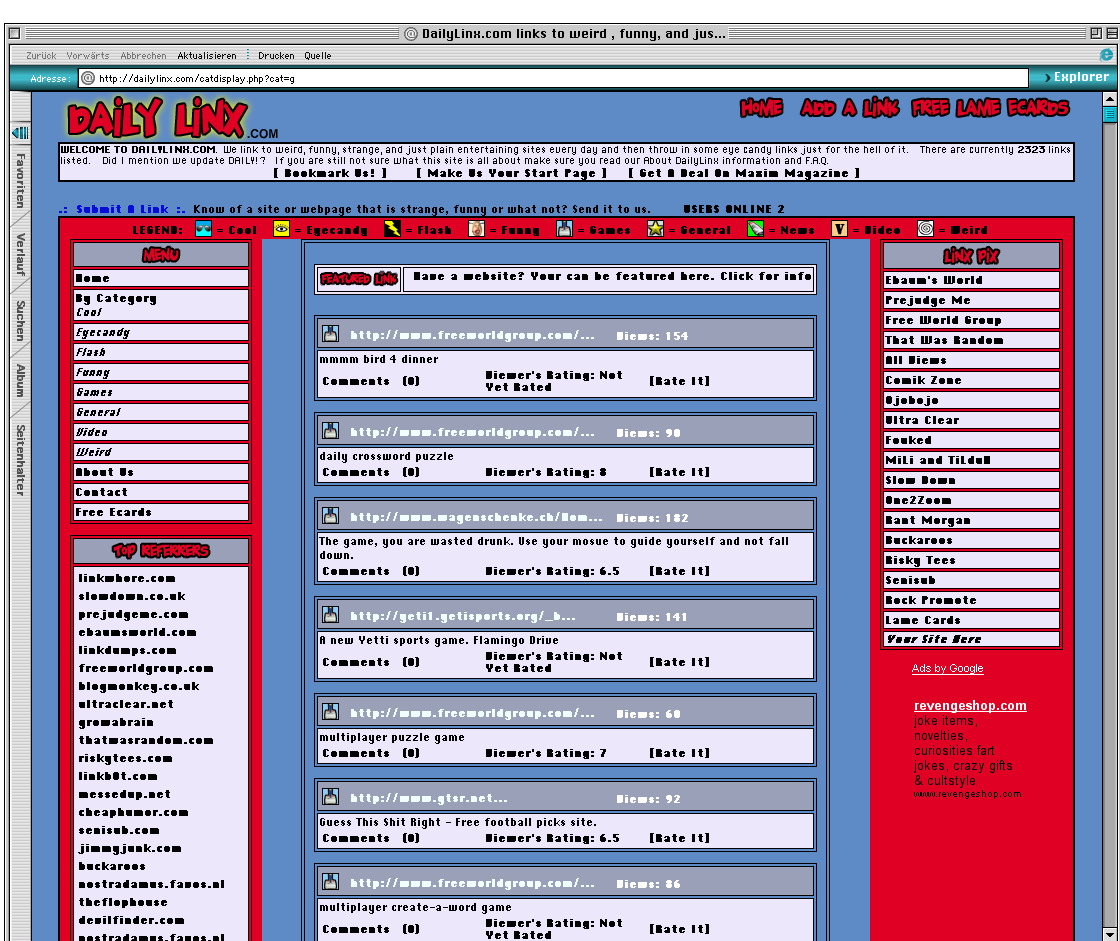Click the Eyecandy eye legend icon

click(x=281, y=229)
